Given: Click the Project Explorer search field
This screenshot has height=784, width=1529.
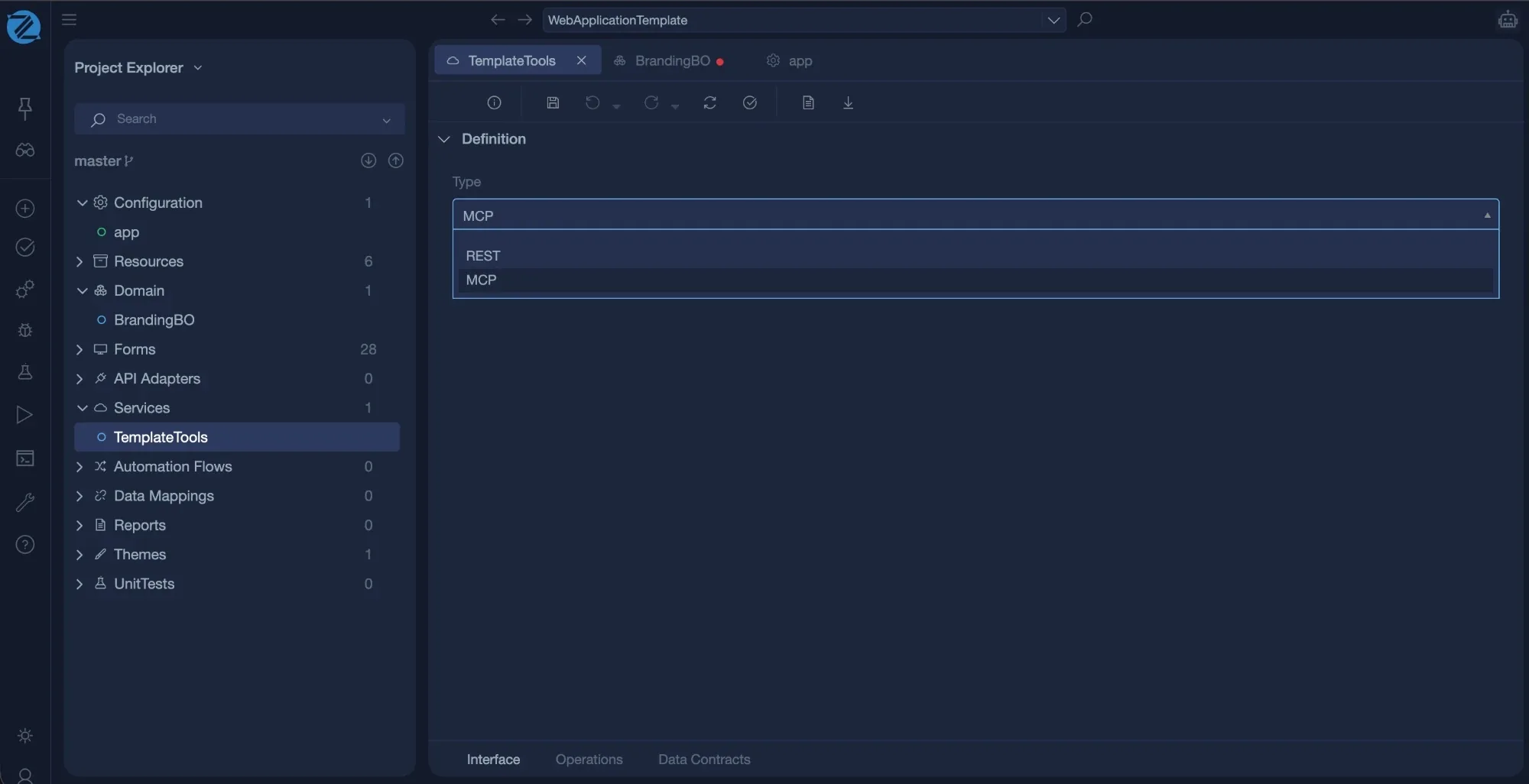Looking at the screenshot, I should coord(239,119).
